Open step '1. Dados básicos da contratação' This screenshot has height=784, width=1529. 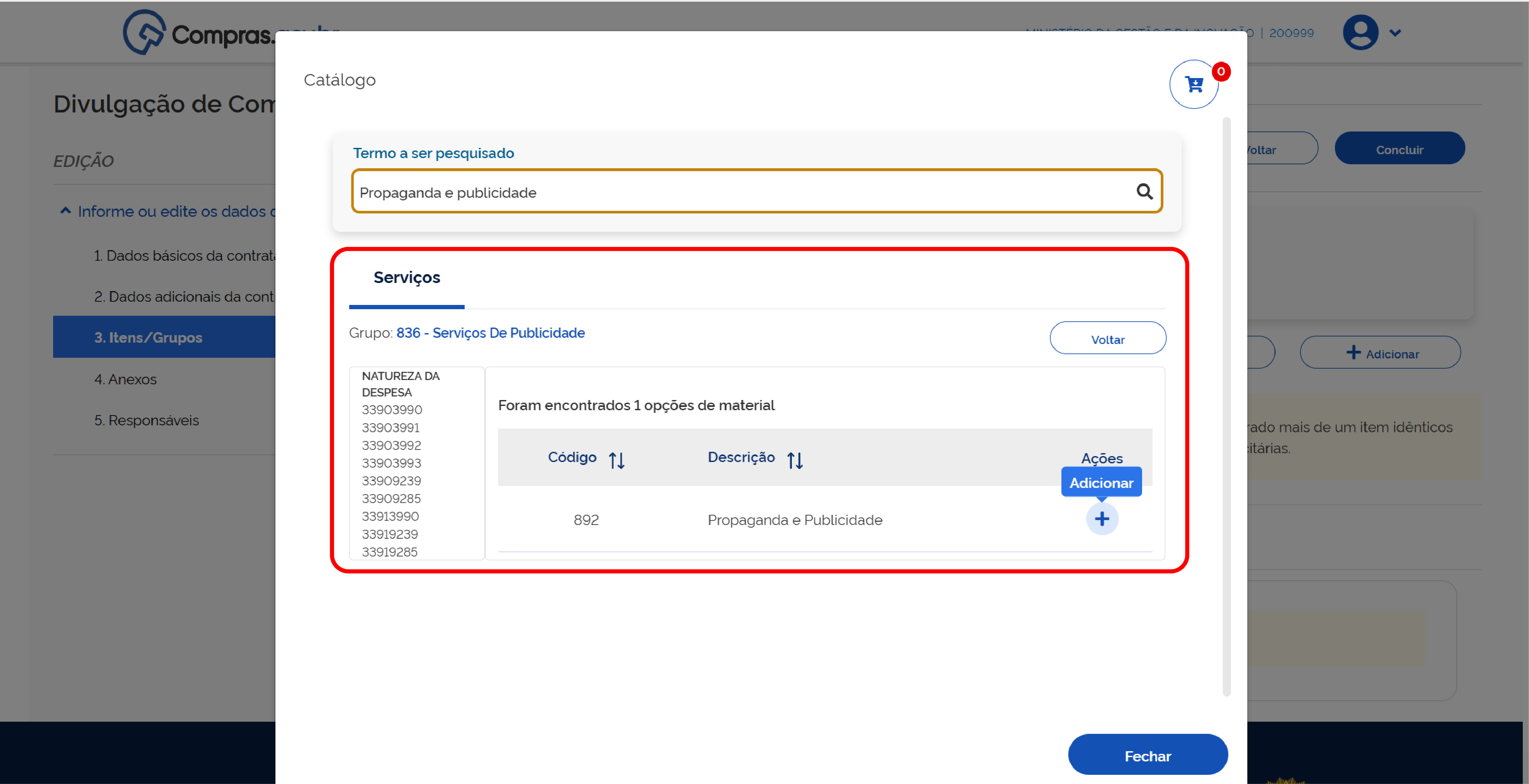pos(185,256)
